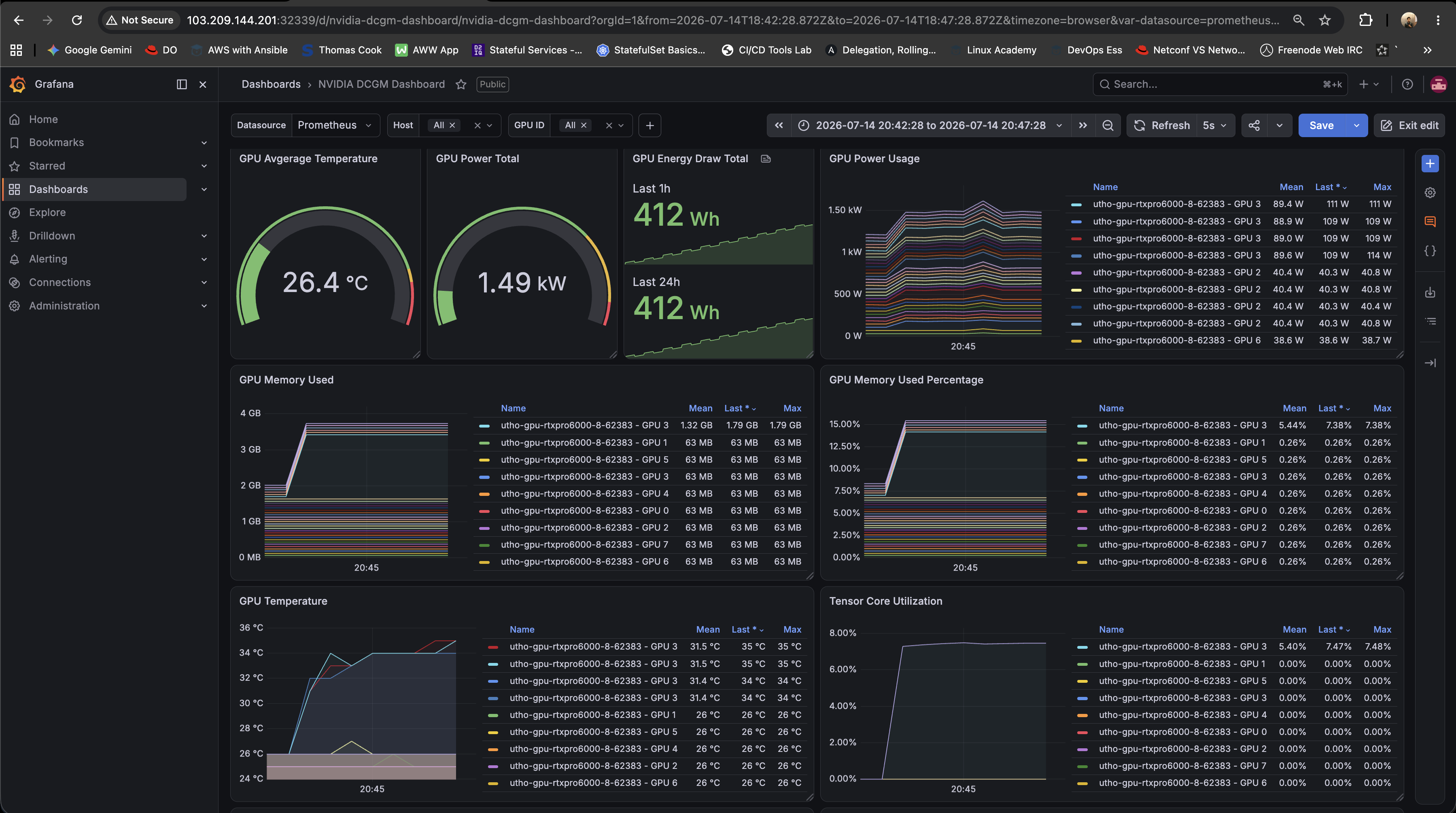The image size is (1456, 813).
Task: Open the dashboard outline list icon
Action: pyautogui.click(x=1430, y=321)
